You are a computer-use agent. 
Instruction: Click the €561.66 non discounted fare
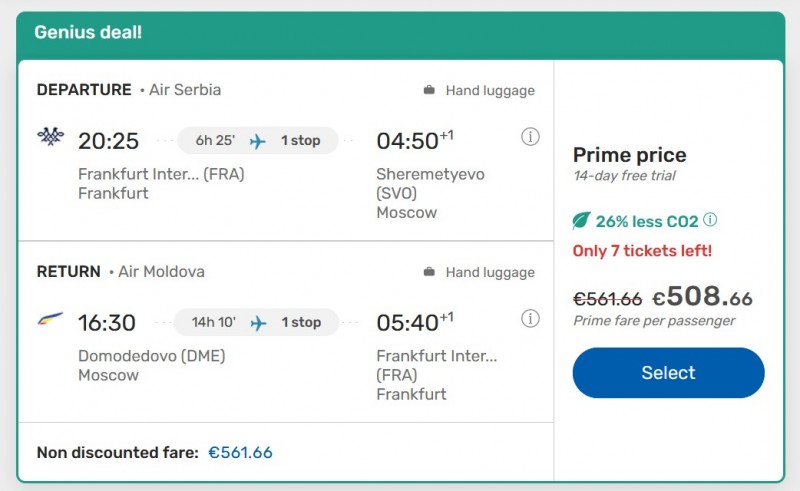click(240, 452)
